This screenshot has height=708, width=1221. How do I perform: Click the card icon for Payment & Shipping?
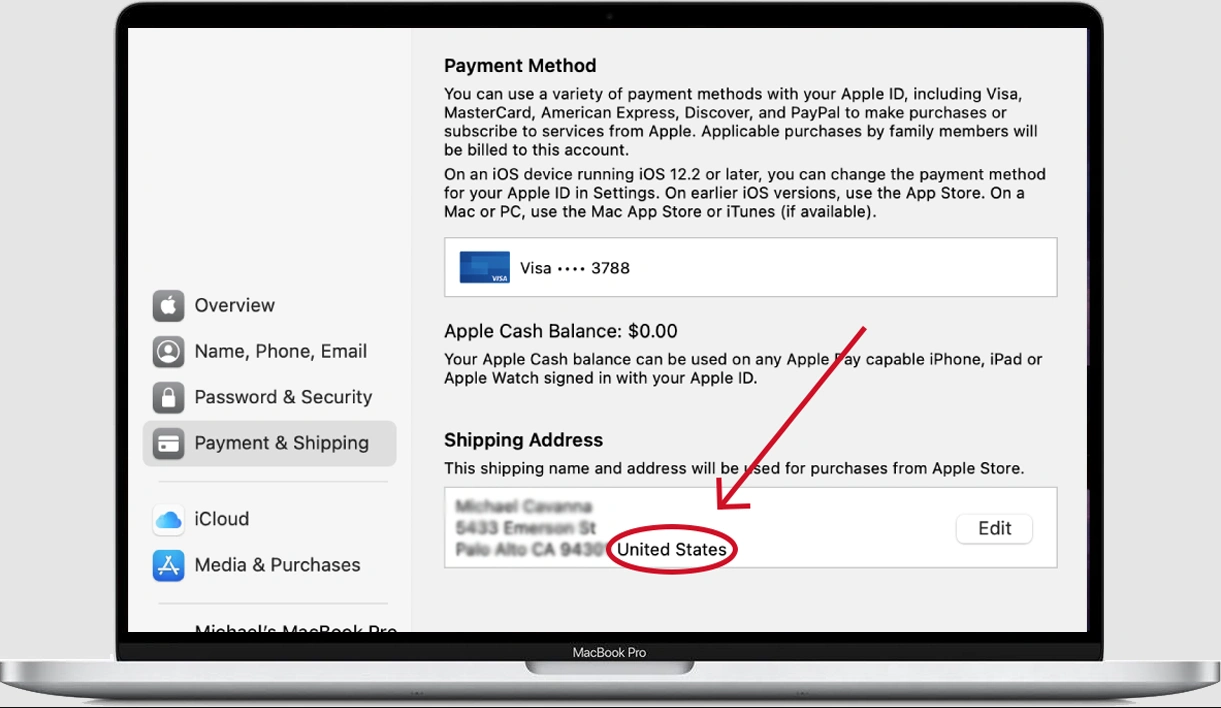click(168, 443)
